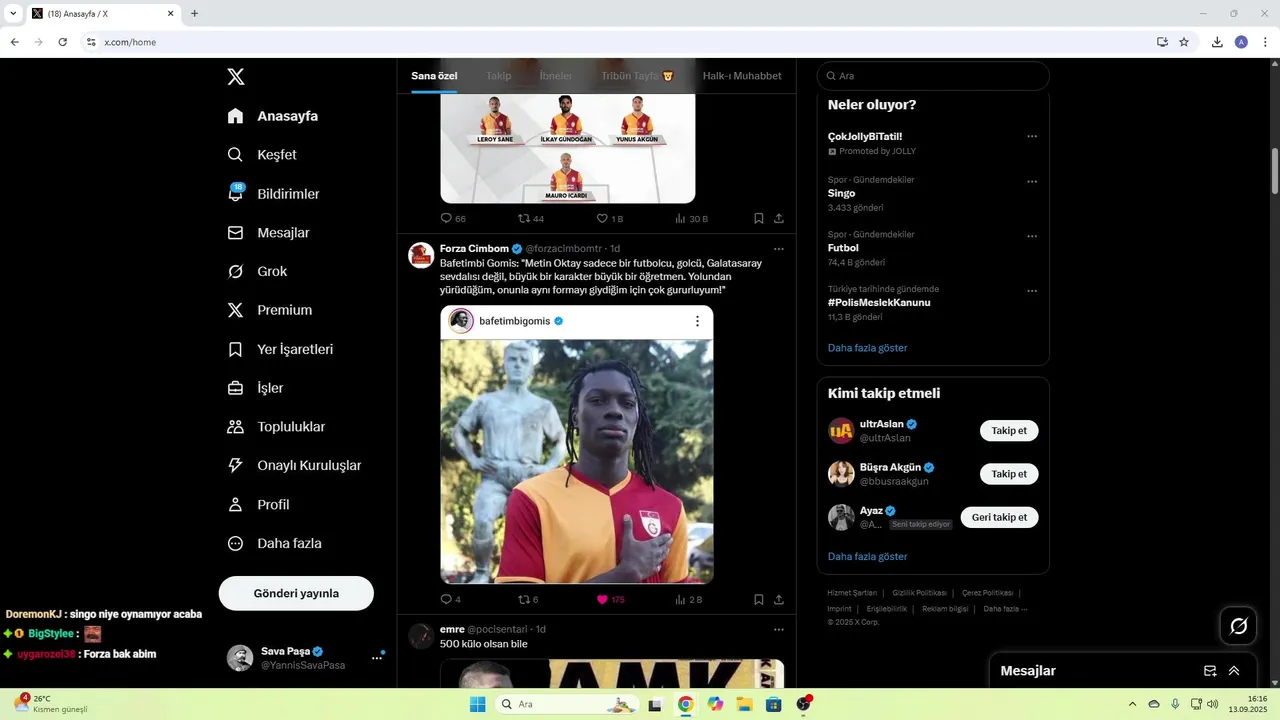Bookmark this page with star icon
Viewport: 1280px width, 720px height.
coord(1184,42)
